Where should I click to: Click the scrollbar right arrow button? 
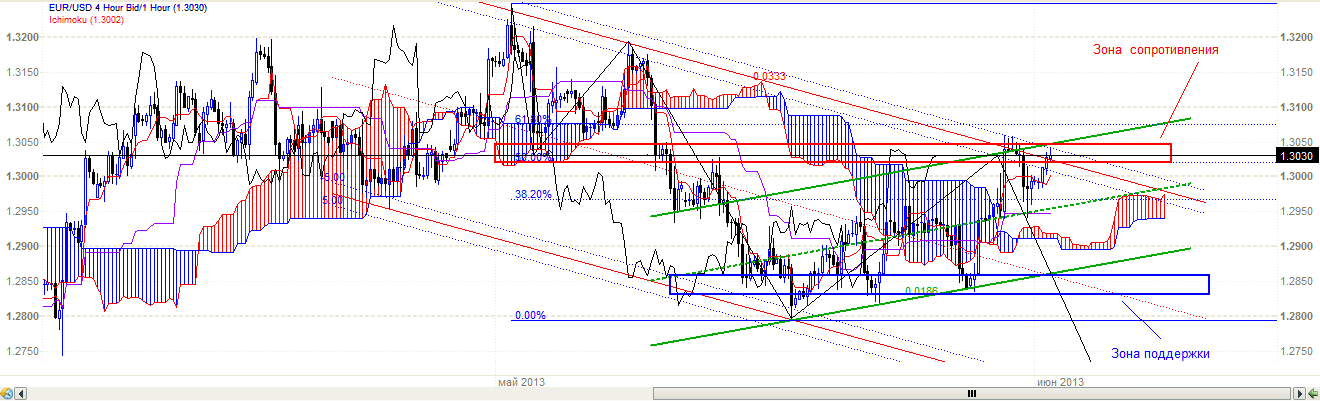[x=1300, y=393]
